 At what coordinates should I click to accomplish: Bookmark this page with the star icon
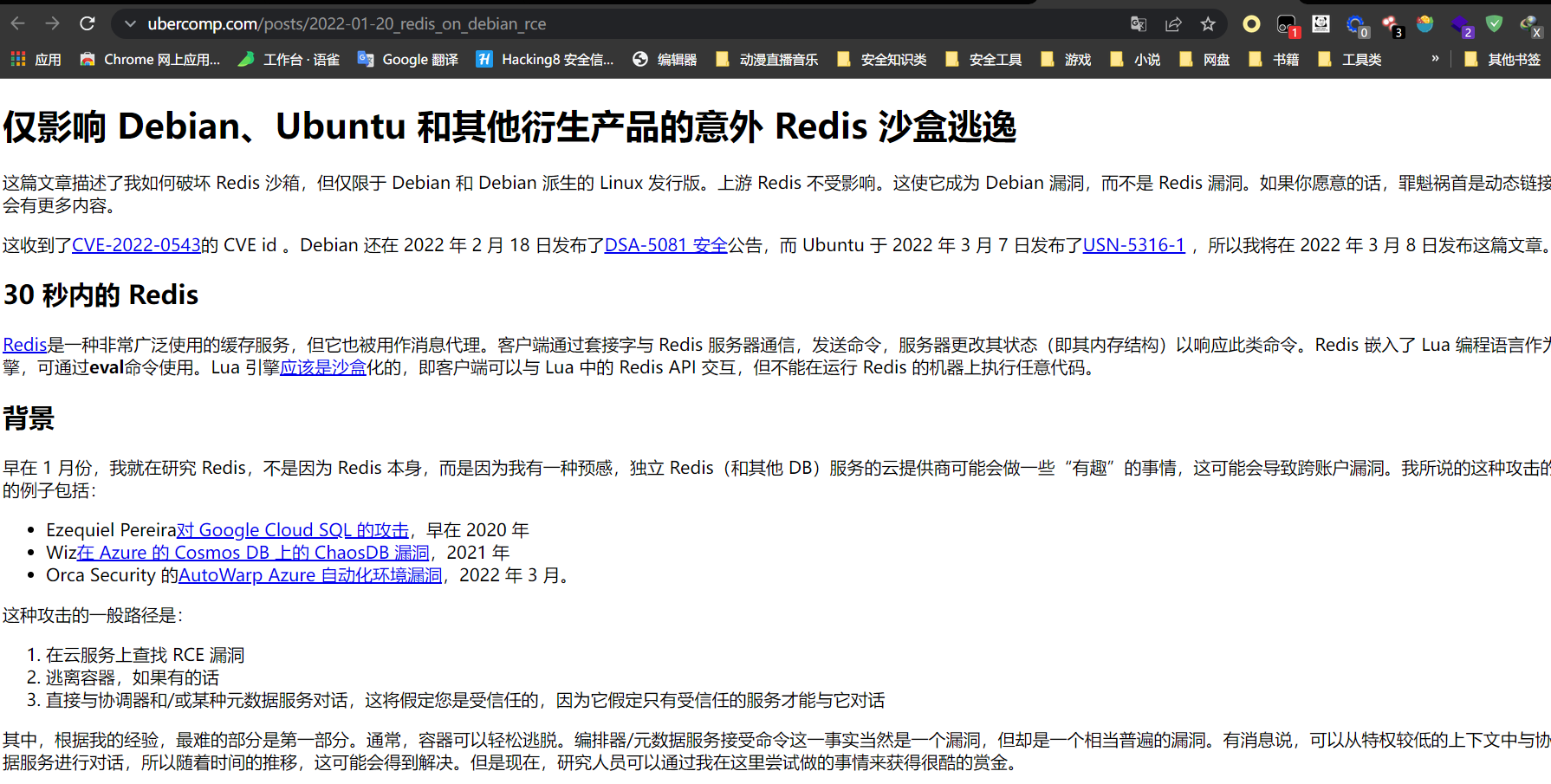[x=1208, y=24]
